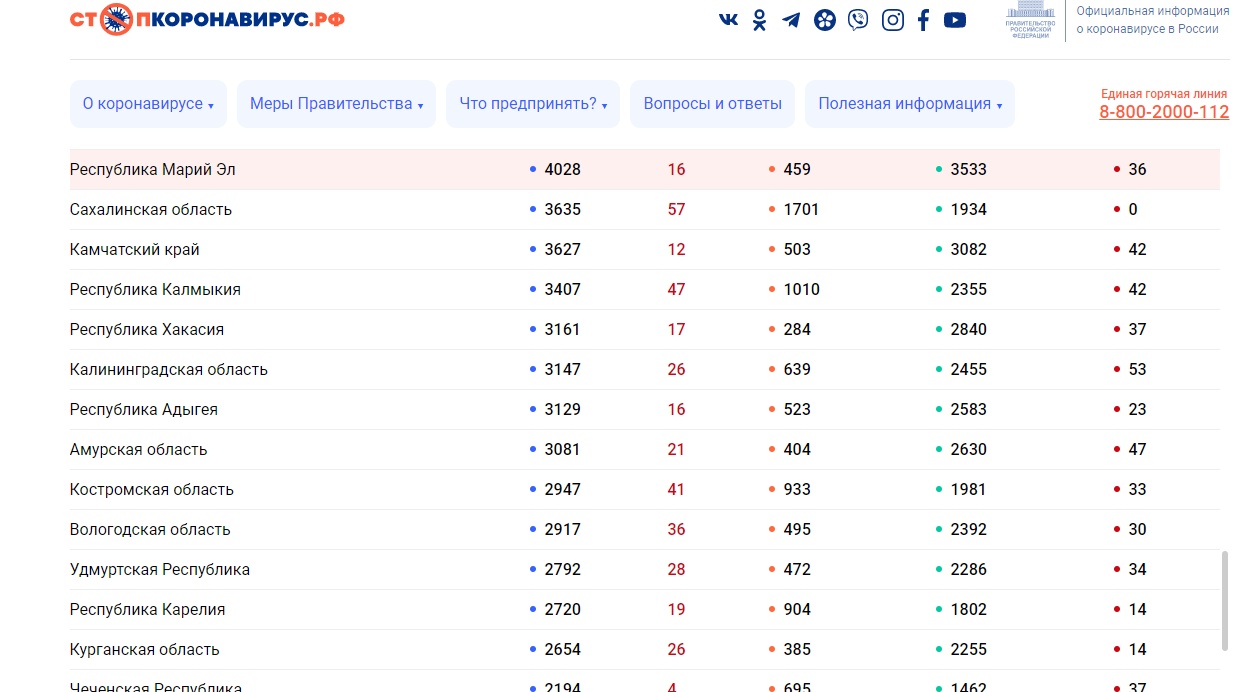
Task: Go to 'Вопросы и ответы' section
Action: [712, 104]
